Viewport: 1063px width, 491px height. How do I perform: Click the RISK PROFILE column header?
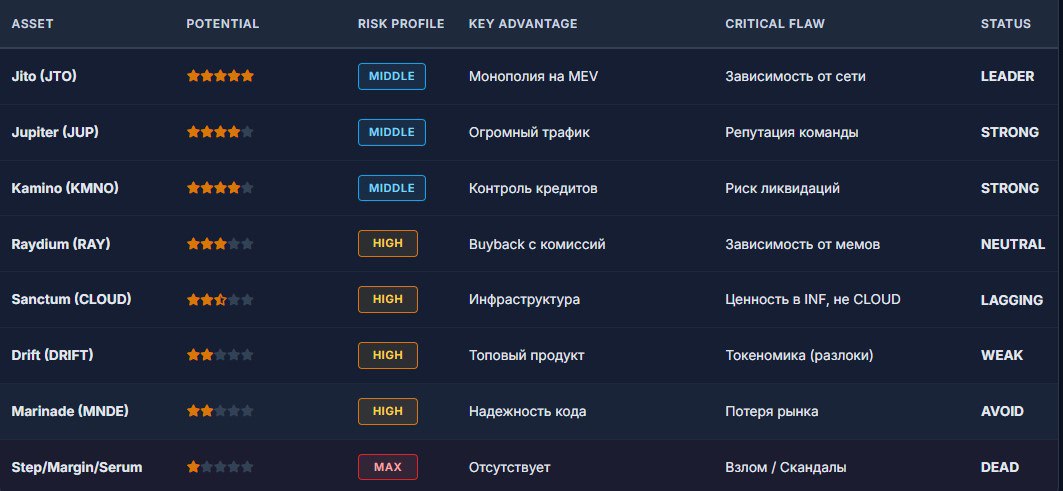(401, 24)
